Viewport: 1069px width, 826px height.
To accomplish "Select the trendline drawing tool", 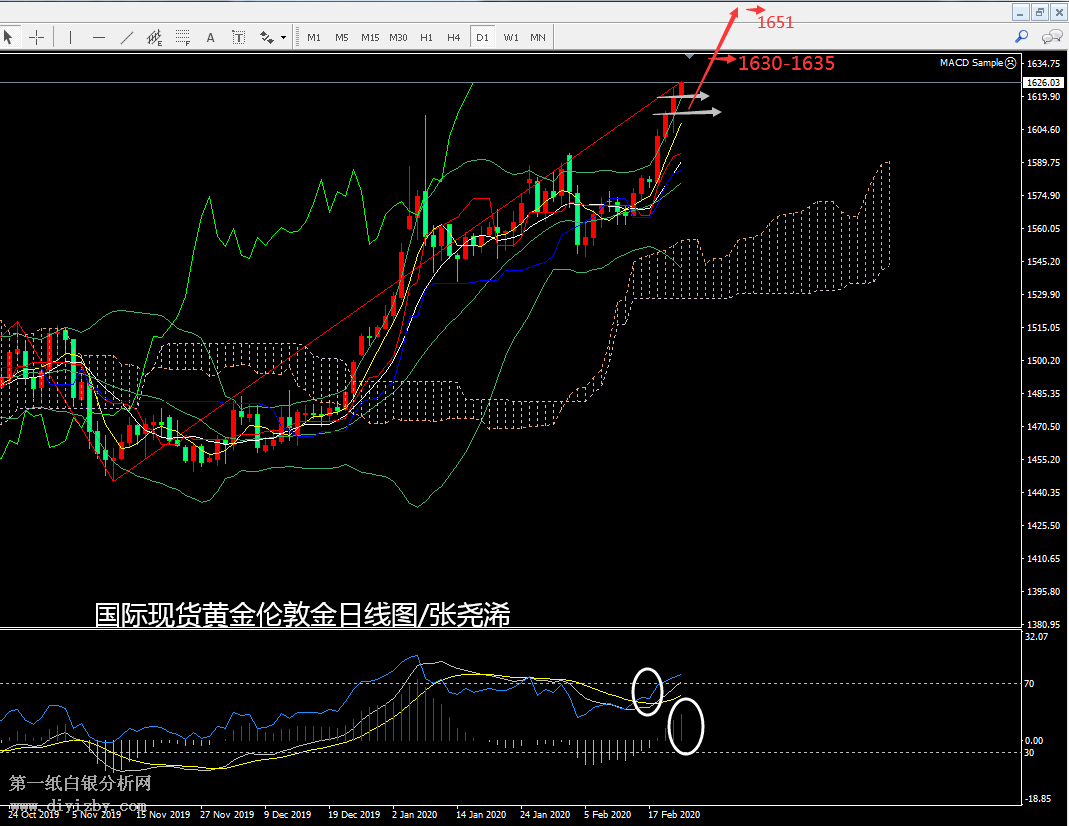I will pos(127,37).
